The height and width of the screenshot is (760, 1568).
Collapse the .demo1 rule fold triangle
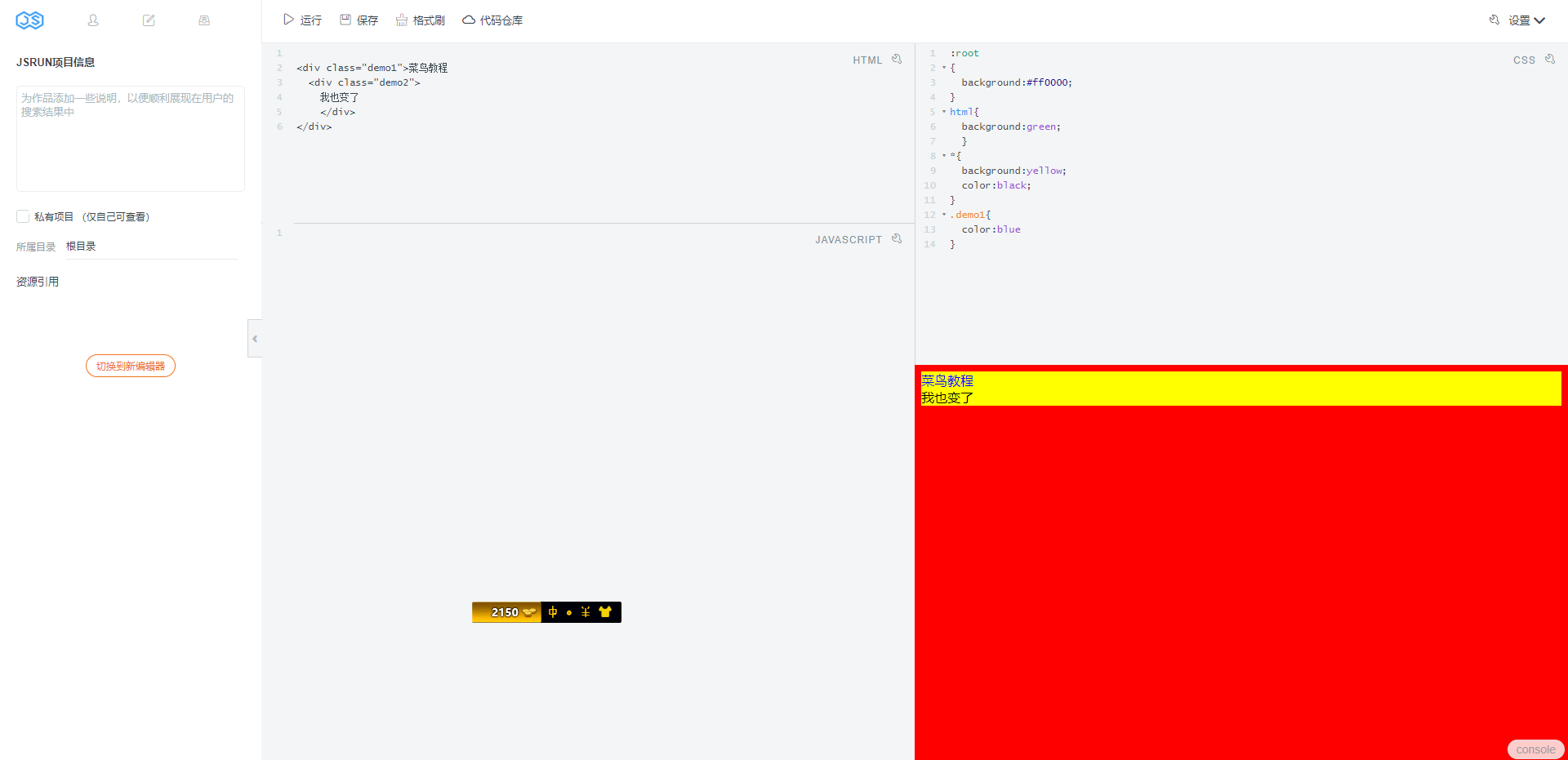[x=942, y=215]
